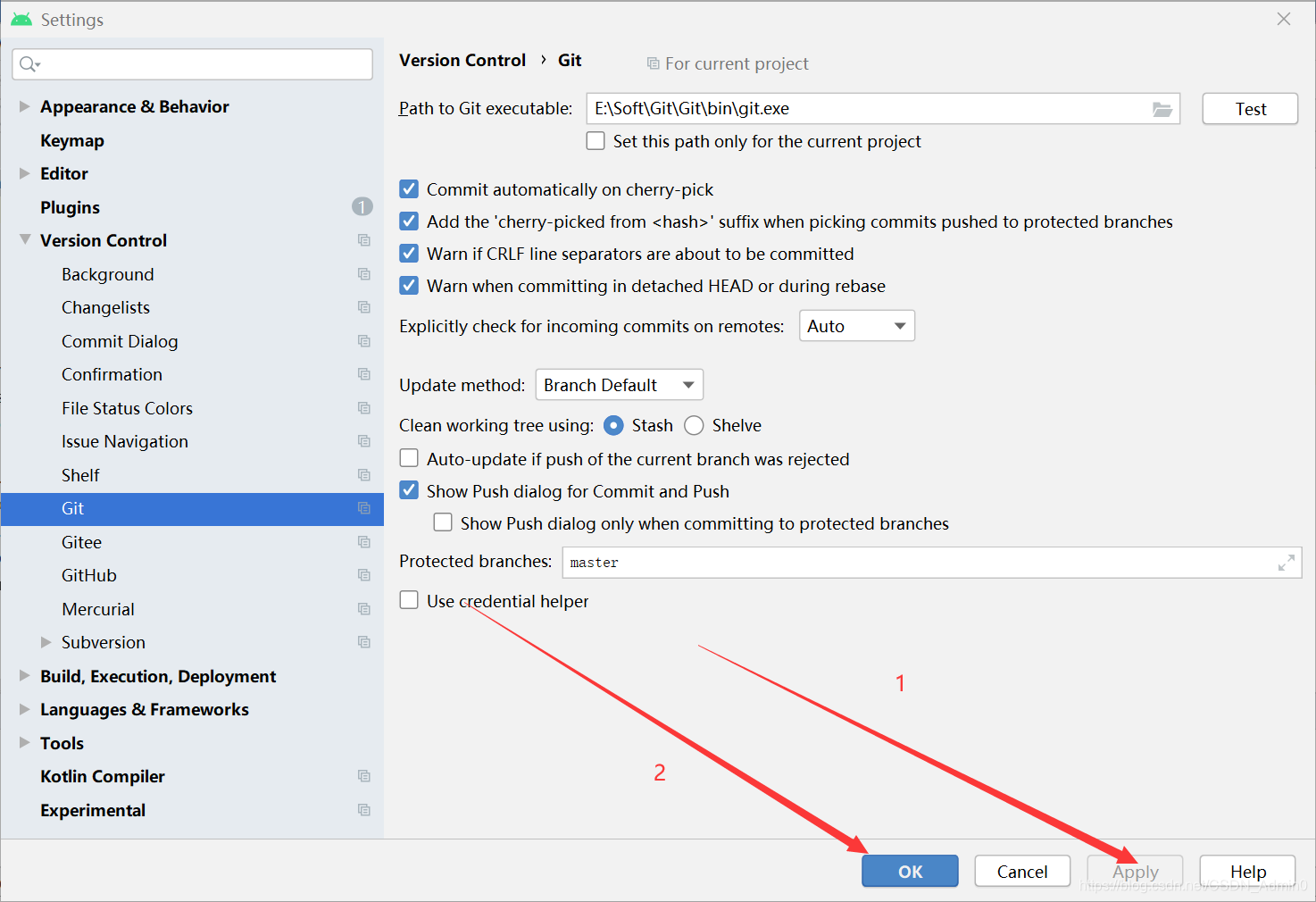Open the incoming commits Auto dropdown

(x=855, y=325)
